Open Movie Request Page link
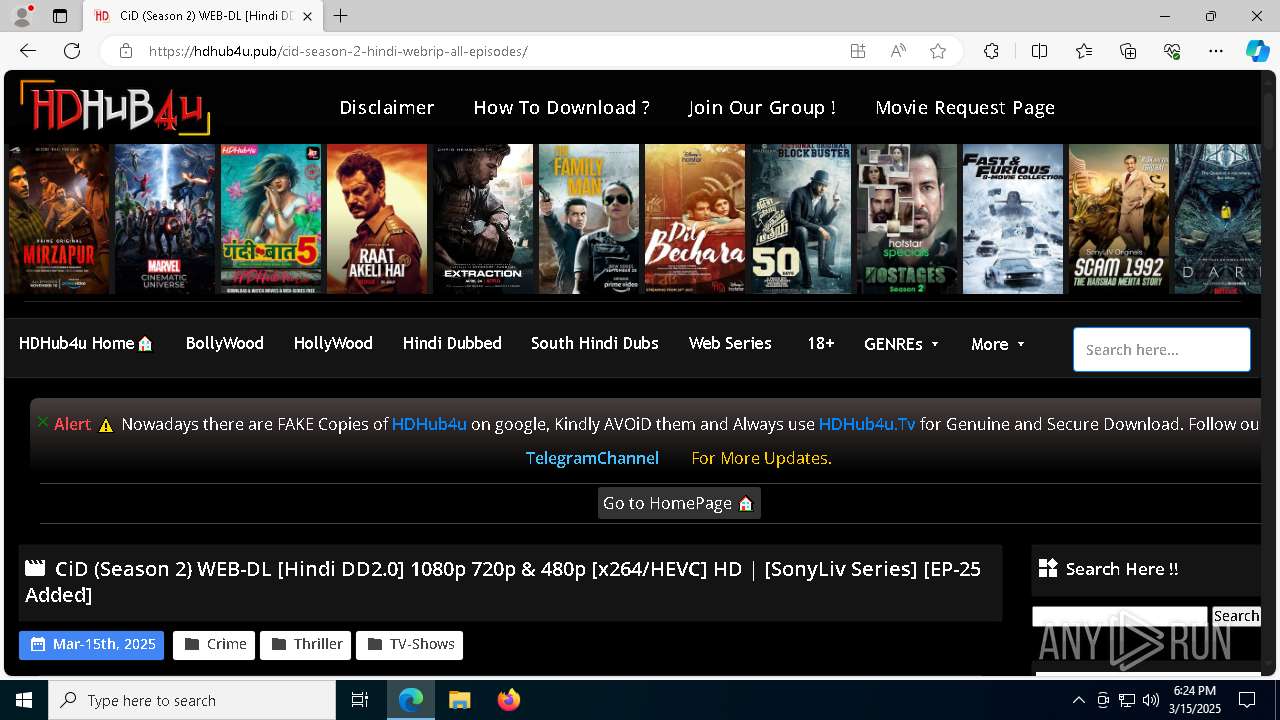The height and width of the screenshot is (720, 1280). point(965,107)
